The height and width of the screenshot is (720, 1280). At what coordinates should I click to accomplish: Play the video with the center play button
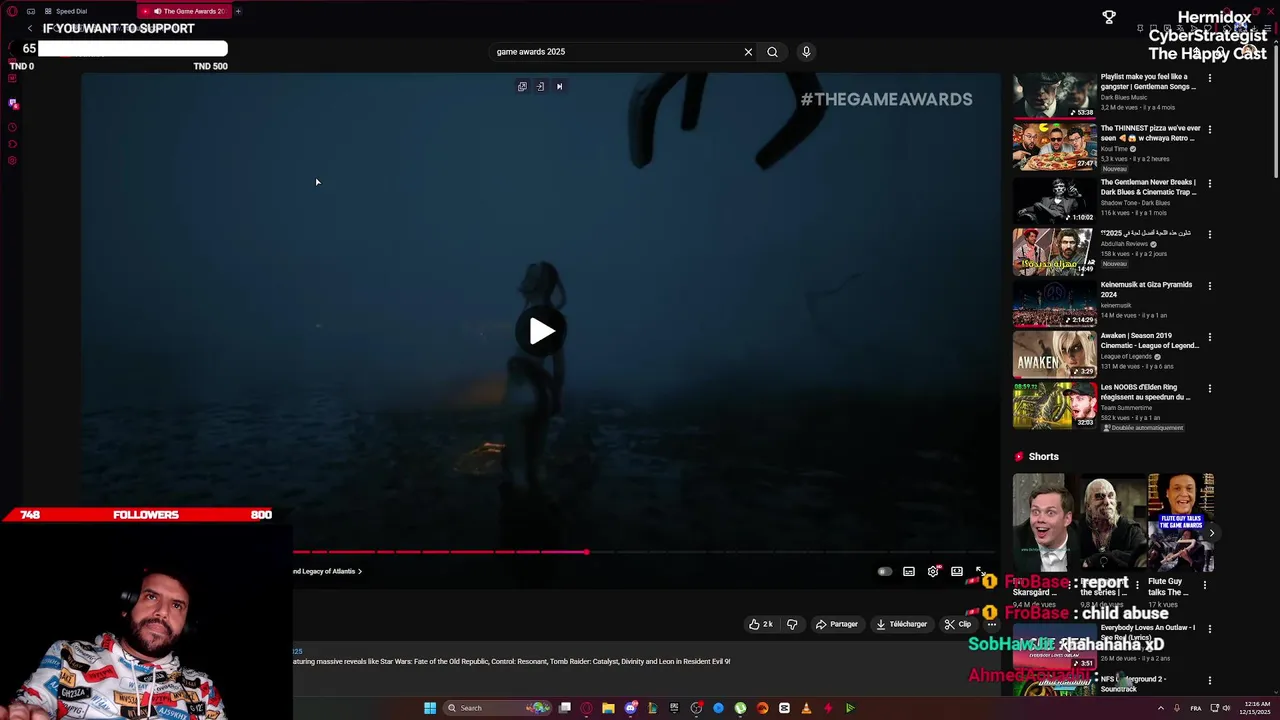541,331
